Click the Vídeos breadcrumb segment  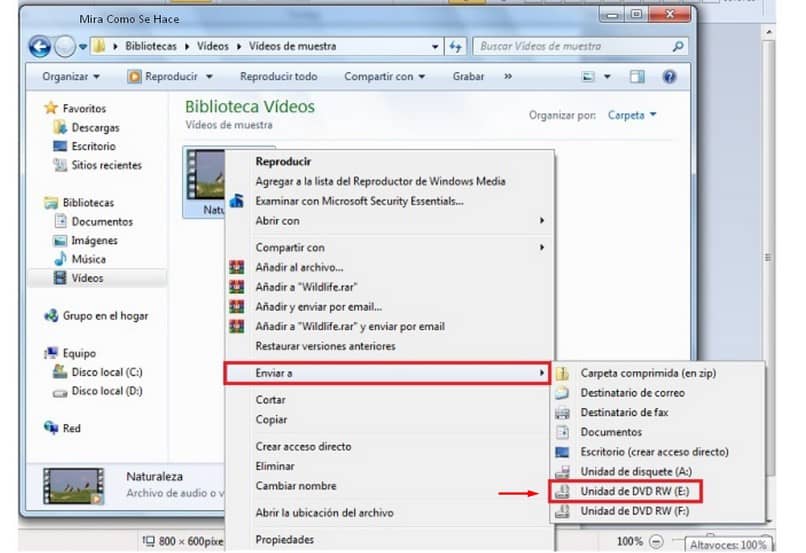pos(213,46)
